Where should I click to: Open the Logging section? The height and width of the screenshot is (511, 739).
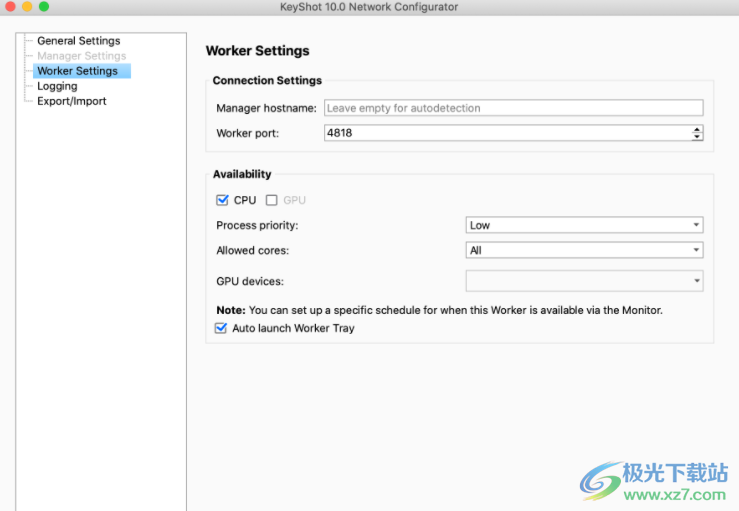[x=57, y=86]
